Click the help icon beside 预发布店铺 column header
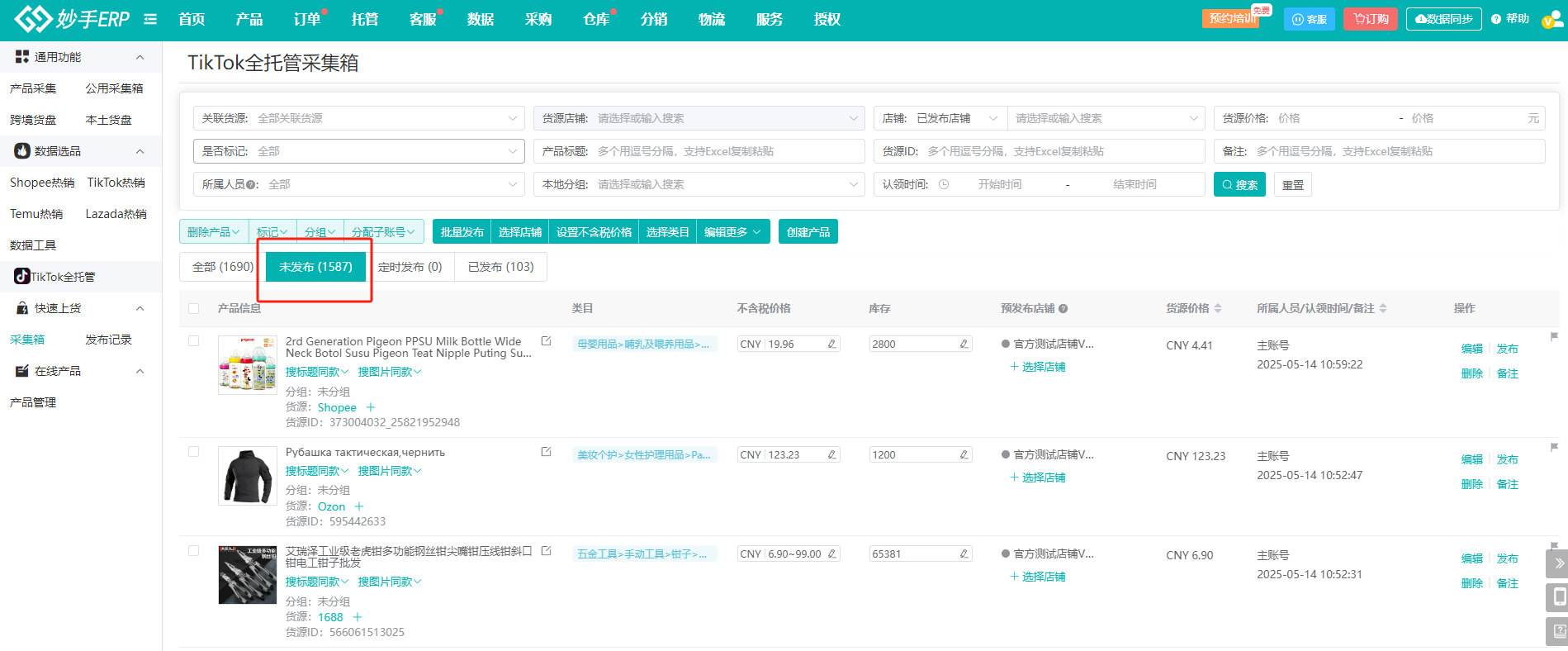The height and width of the screenshot is (651, 1568). (1063, 309)
